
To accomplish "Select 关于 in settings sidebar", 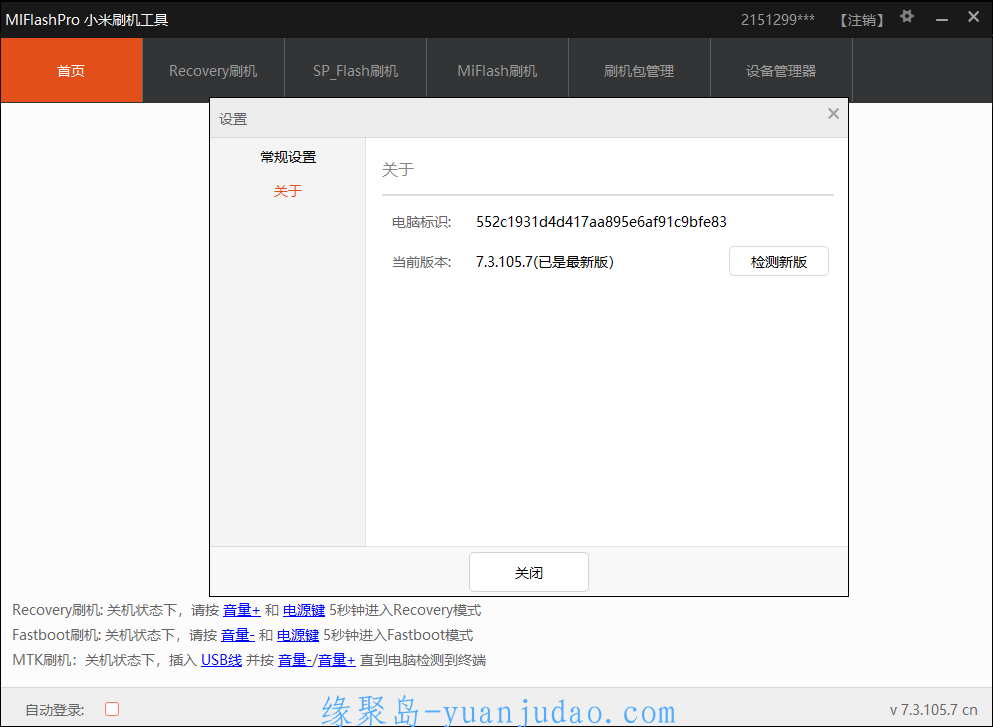I will pyautogui.click(x=288, y=191).
